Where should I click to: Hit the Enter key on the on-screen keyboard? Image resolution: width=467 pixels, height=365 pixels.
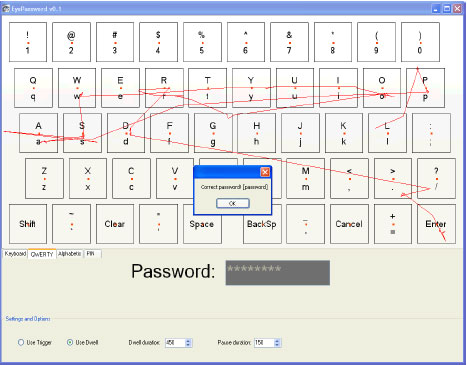coord(436,224)
